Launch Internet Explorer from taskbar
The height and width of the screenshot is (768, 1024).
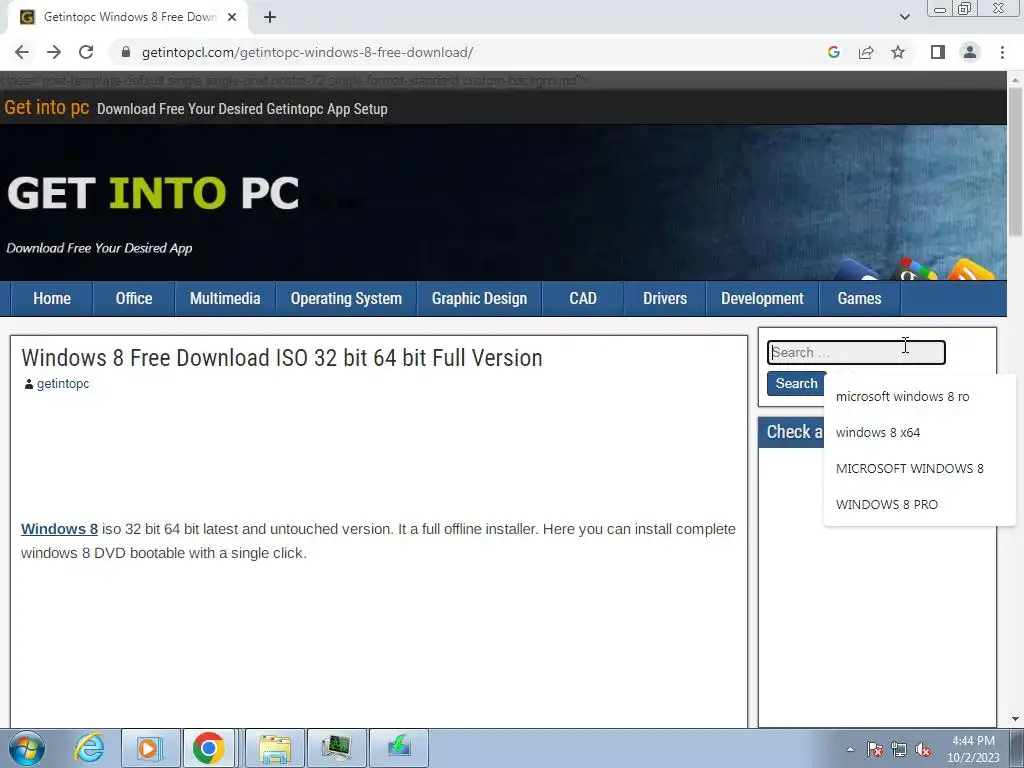pyautogui.click(x=89, y=748)
